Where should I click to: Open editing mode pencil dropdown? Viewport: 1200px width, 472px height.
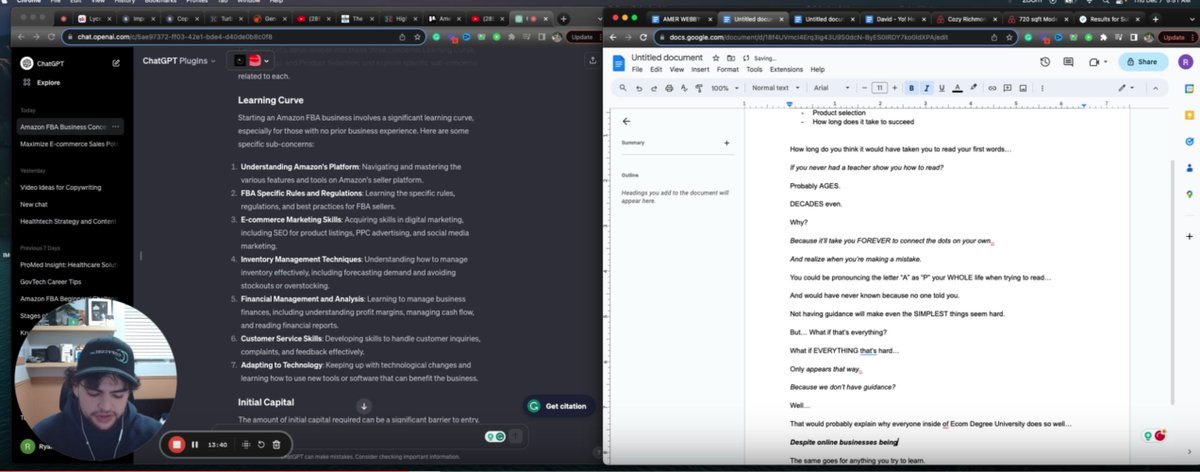[x=1128, y=88]
